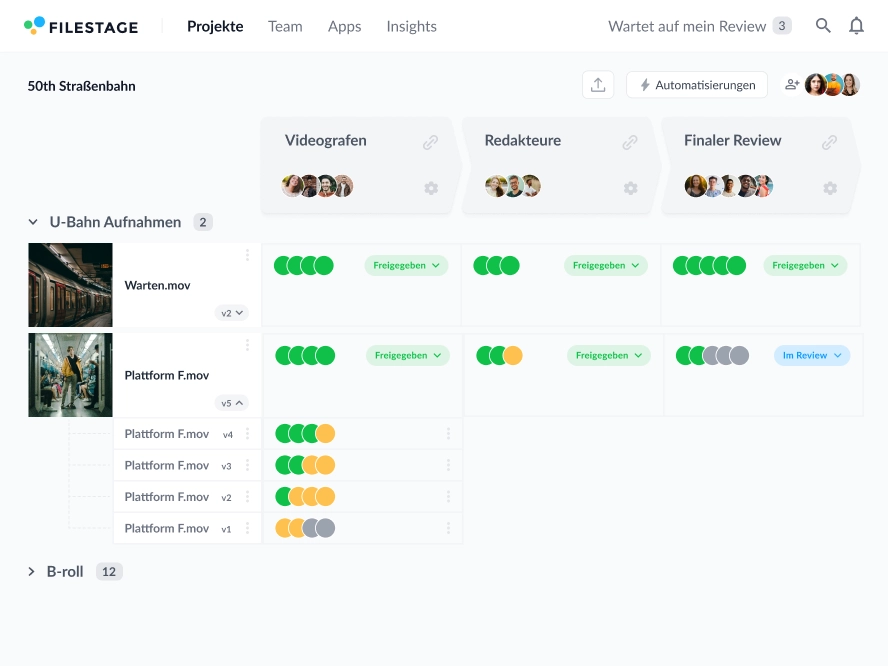Image resolution: width=888 pixels, height=666 pixels.
Task: Copy the Videografen review link icon
Action: pos(430,142)
